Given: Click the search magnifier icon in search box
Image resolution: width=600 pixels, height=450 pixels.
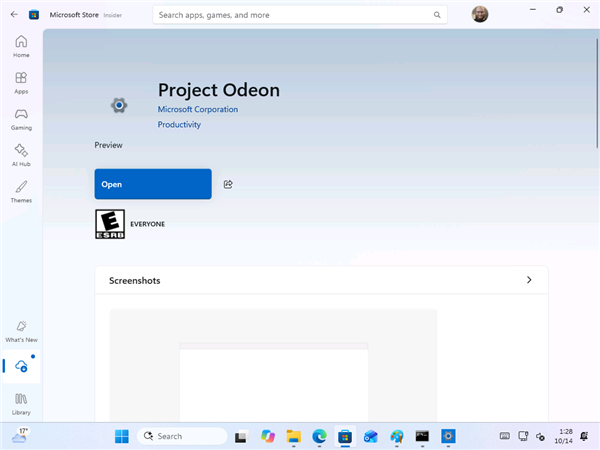Looking at the screenshot, I should 437,15.
